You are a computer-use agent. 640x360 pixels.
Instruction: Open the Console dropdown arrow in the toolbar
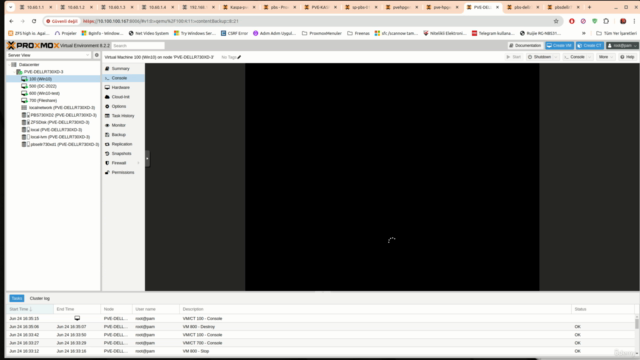point(590,57)
